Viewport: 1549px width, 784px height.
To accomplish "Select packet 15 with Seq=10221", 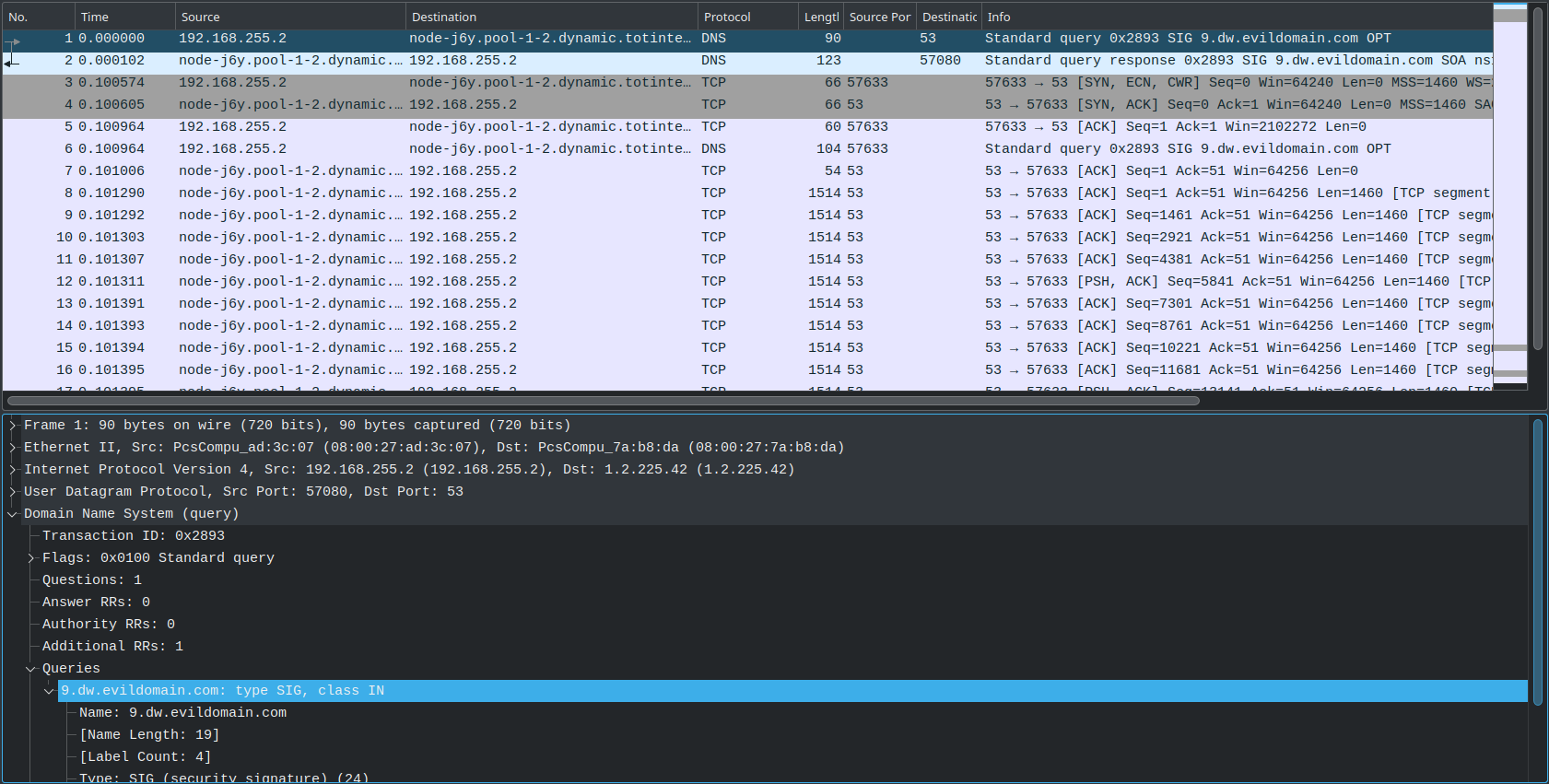I will pyautogui.click(x=747, y=348).
